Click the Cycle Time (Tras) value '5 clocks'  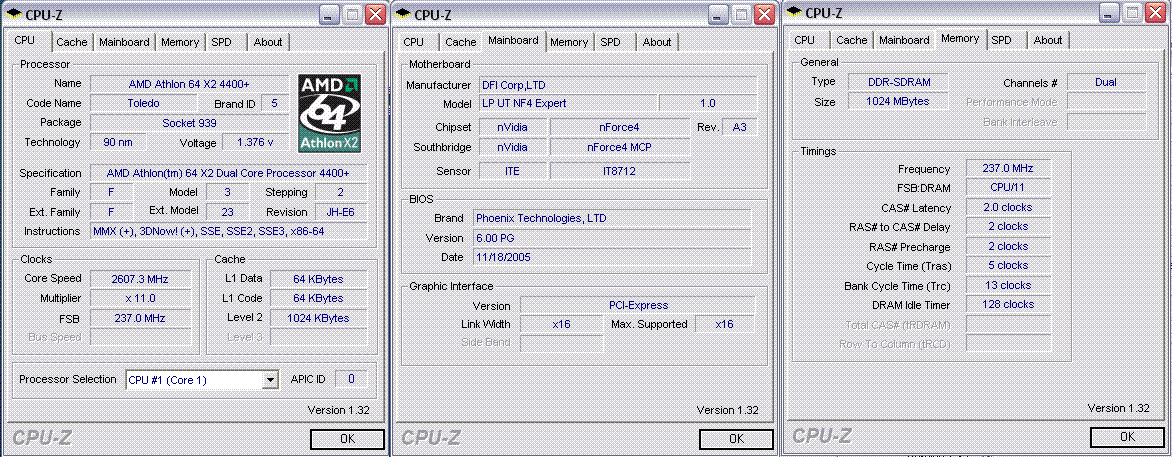coord(1008,266)
